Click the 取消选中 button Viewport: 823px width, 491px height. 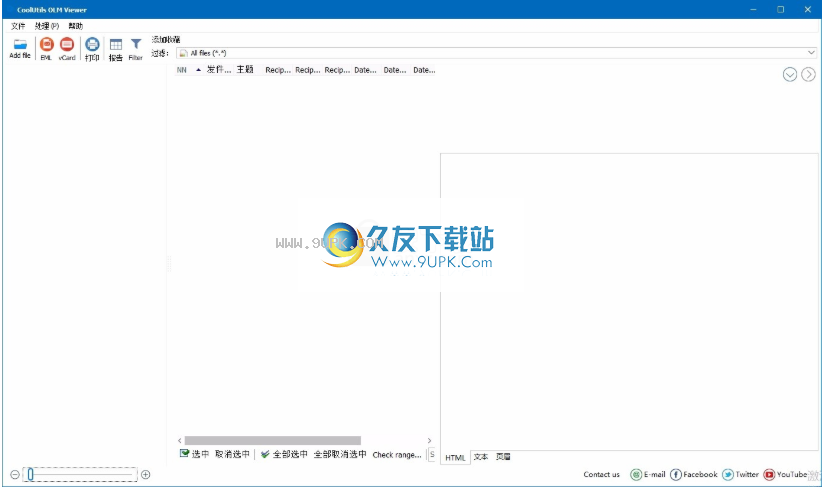(x=233, y=454)
